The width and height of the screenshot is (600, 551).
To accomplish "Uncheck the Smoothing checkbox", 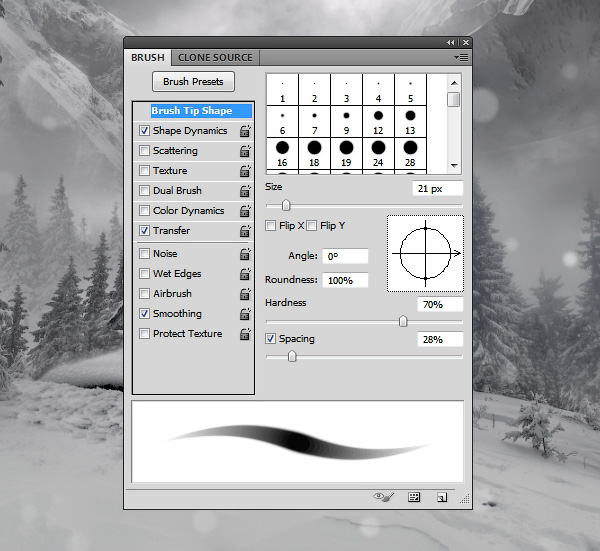I will (144, 313).
